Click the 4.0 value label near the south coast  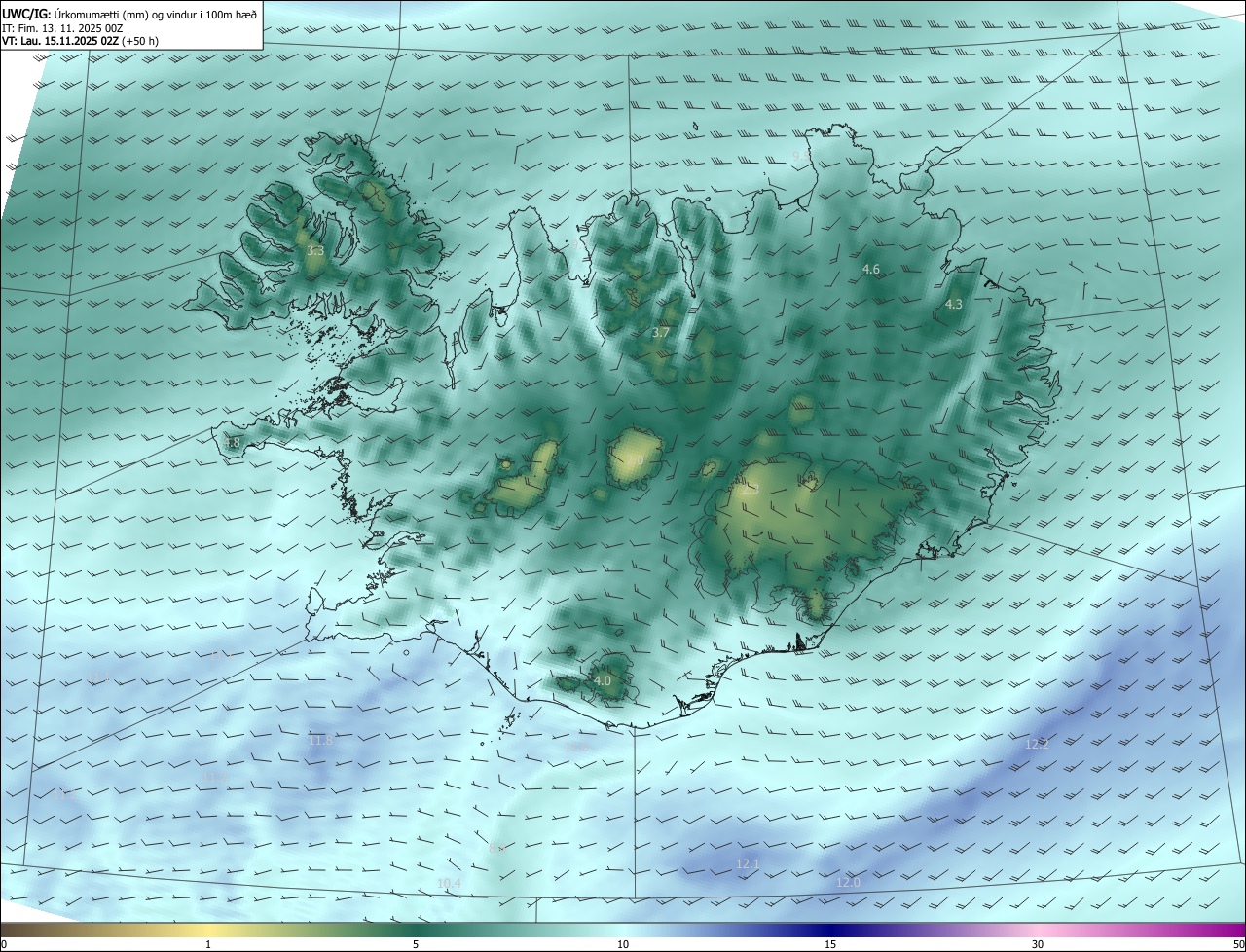pos(603,681)
